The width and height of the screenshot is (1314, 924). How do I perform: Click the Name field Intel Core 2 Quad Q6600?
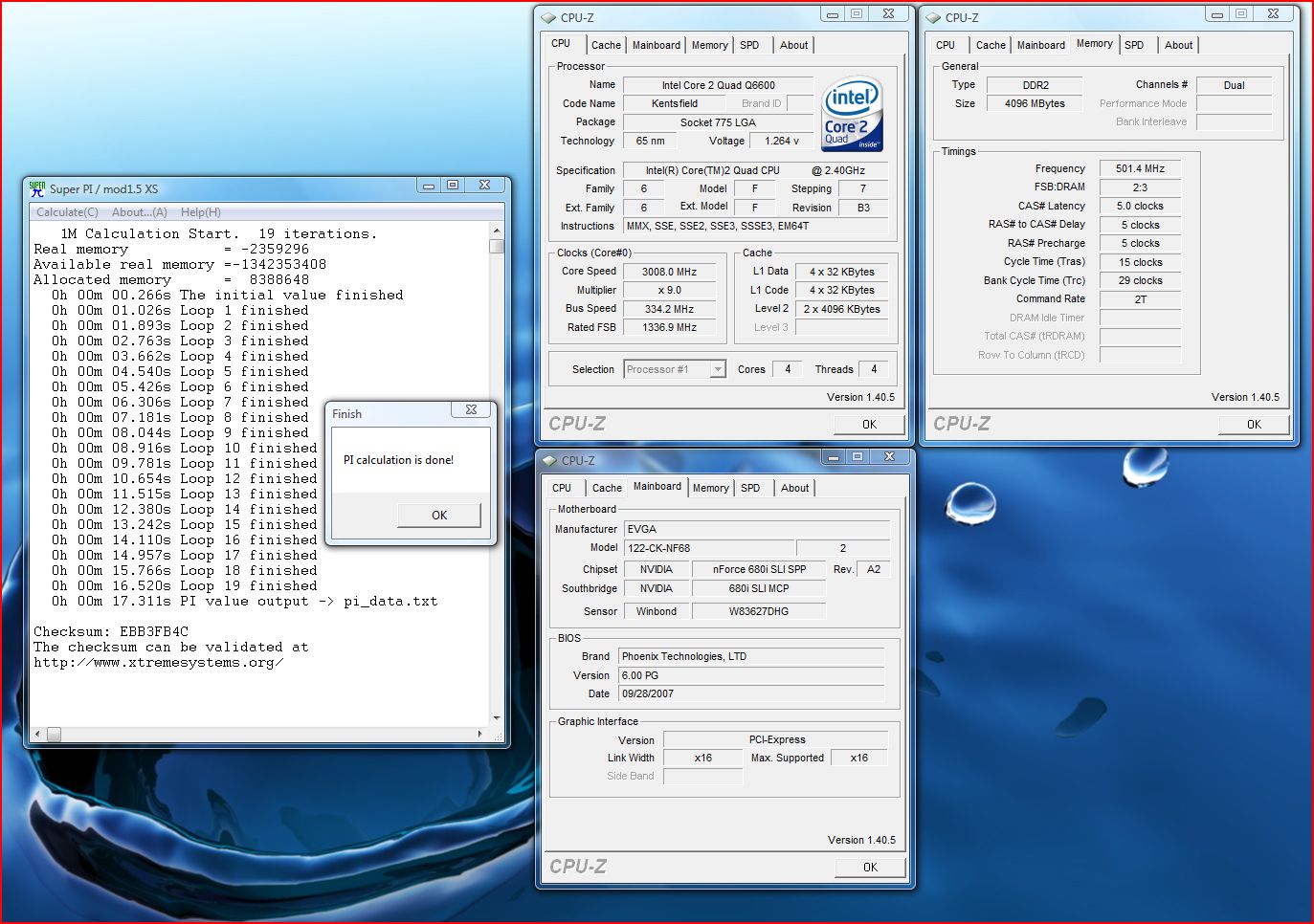click(719, 85)
